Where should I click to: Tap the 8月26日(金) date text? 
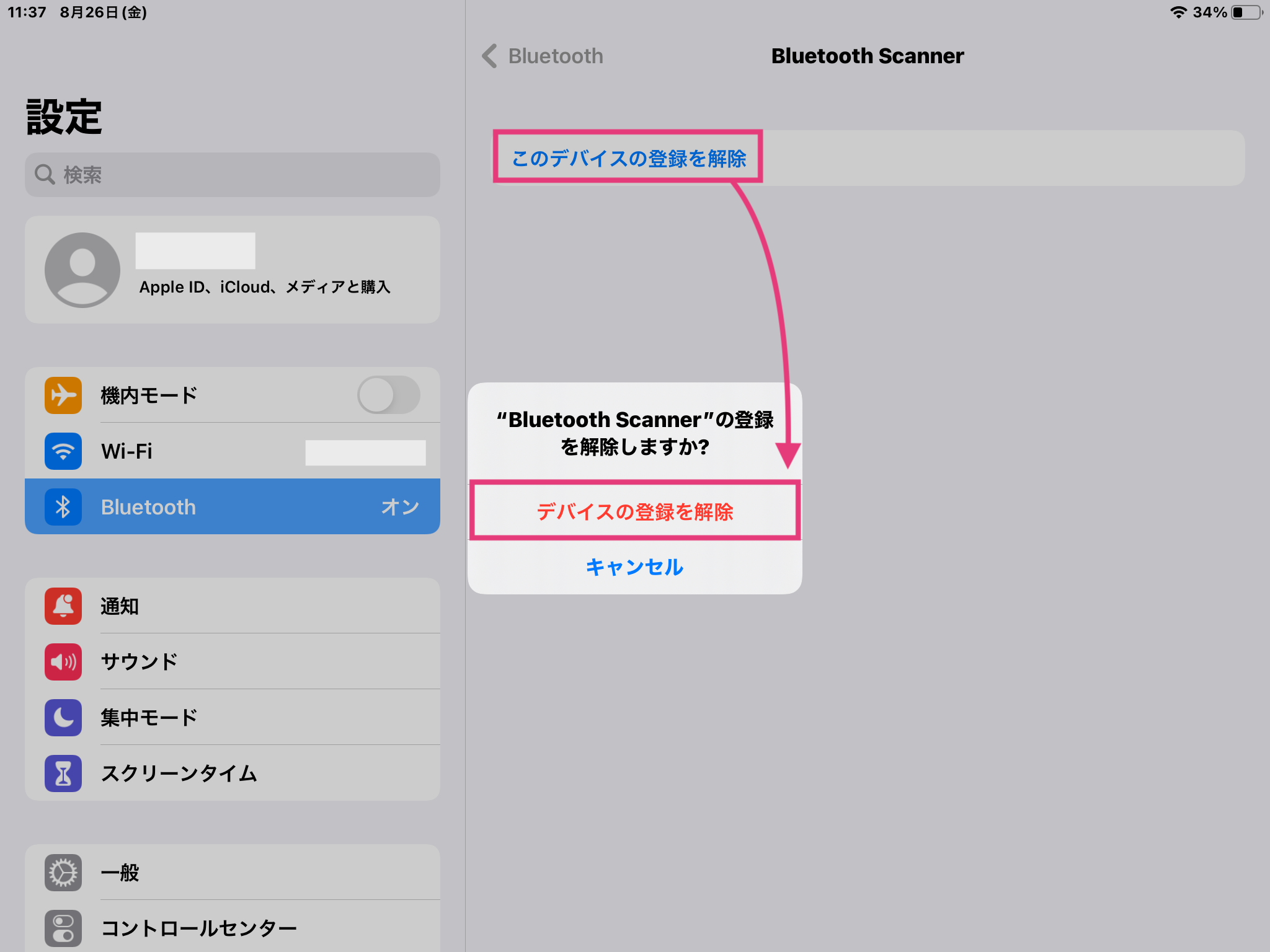103,12
